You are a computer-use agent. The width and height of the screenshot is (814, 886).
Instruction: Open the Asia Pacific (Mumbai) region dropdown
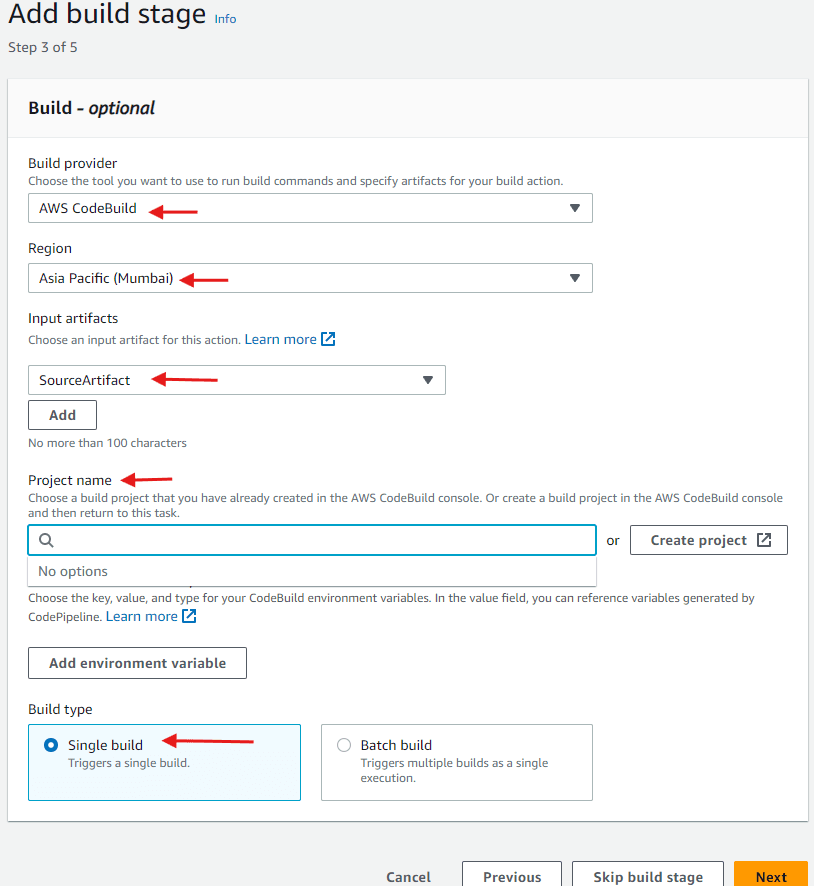310,278
